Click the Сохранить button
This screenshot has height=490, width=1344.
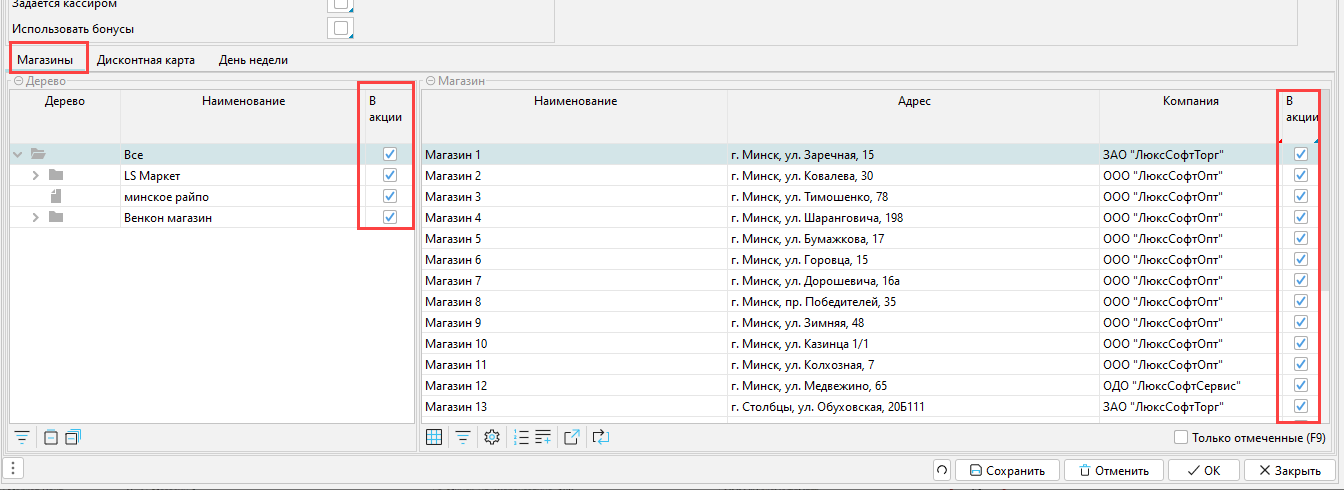(1006, 470)
